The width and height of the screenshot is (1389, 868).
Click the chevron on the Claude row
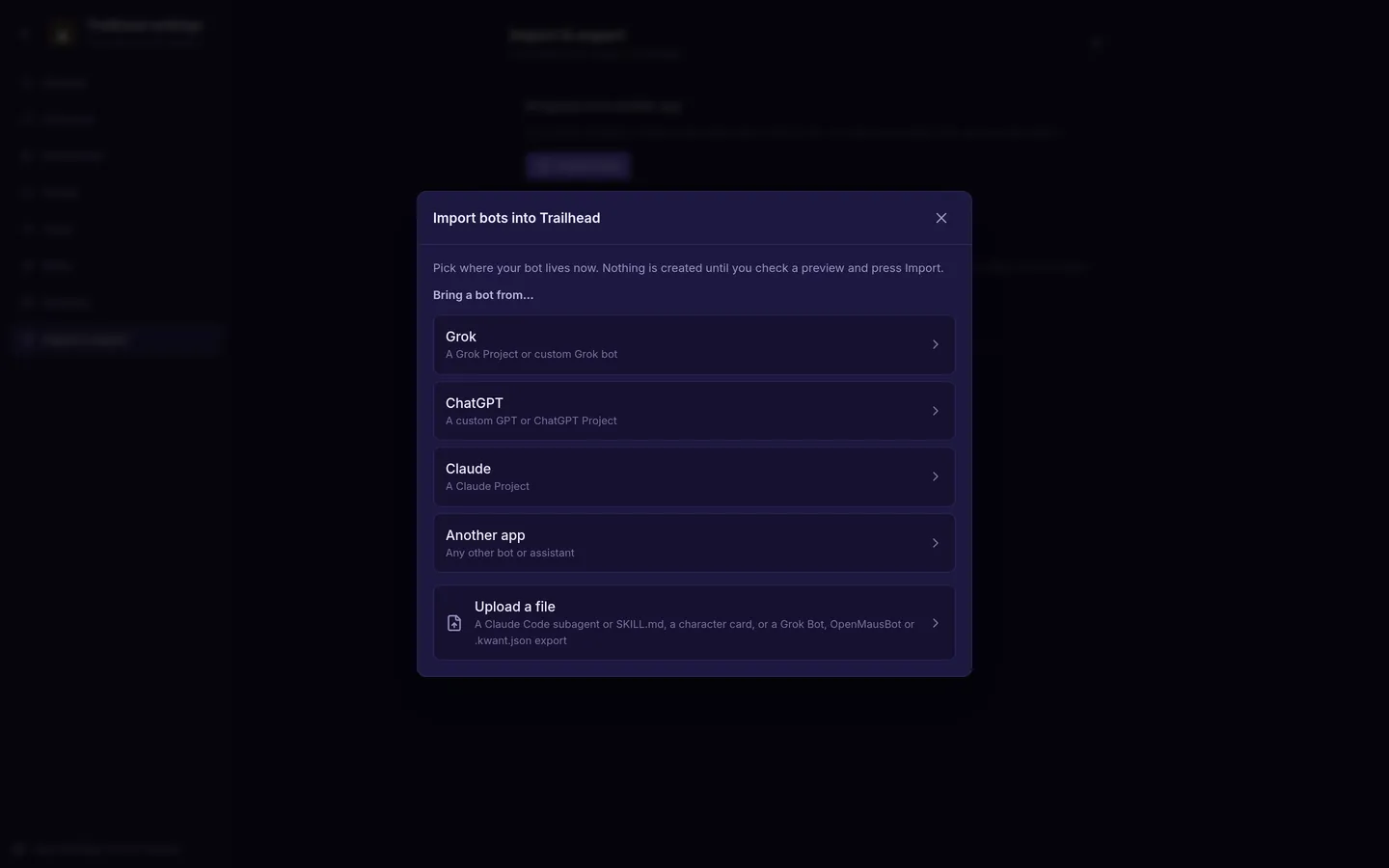point(935,476)
